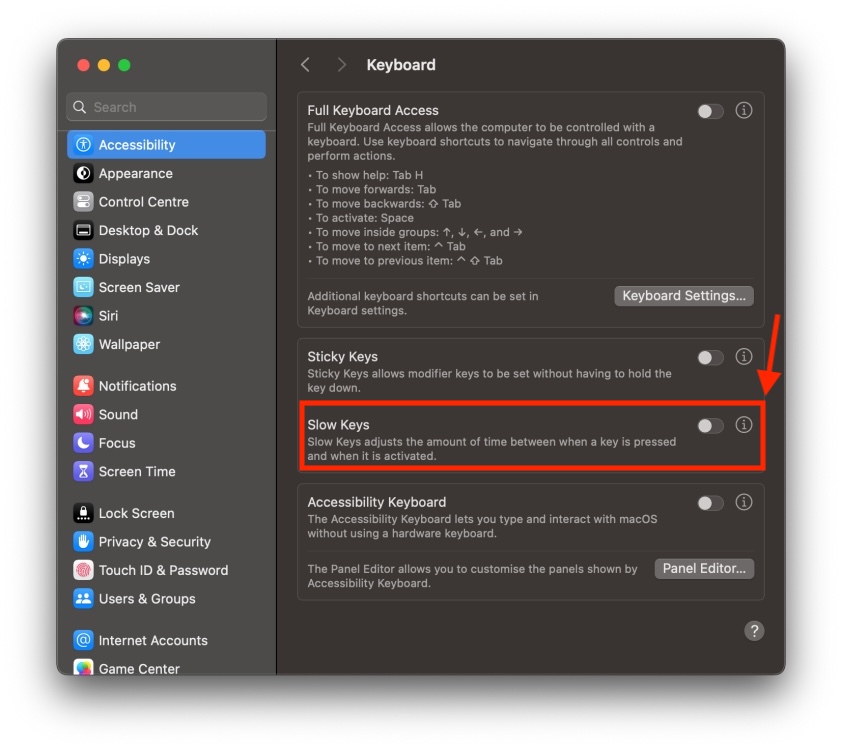This screenshot has width=842, height=750.
Task: Click the Touch ID fingerprint icon
Action: [83, 570]
